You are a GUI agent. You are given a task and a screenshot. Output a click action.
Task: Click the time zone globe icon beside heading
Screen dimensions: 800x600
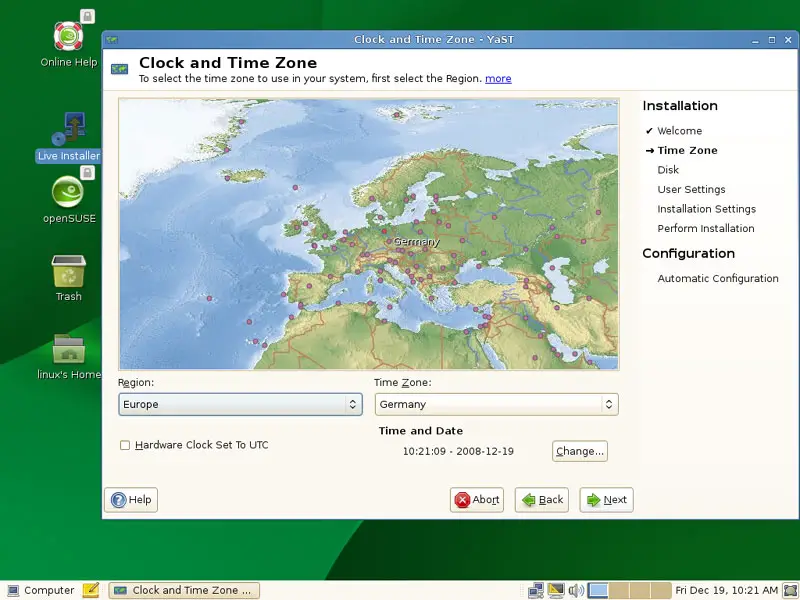point(120,68)
